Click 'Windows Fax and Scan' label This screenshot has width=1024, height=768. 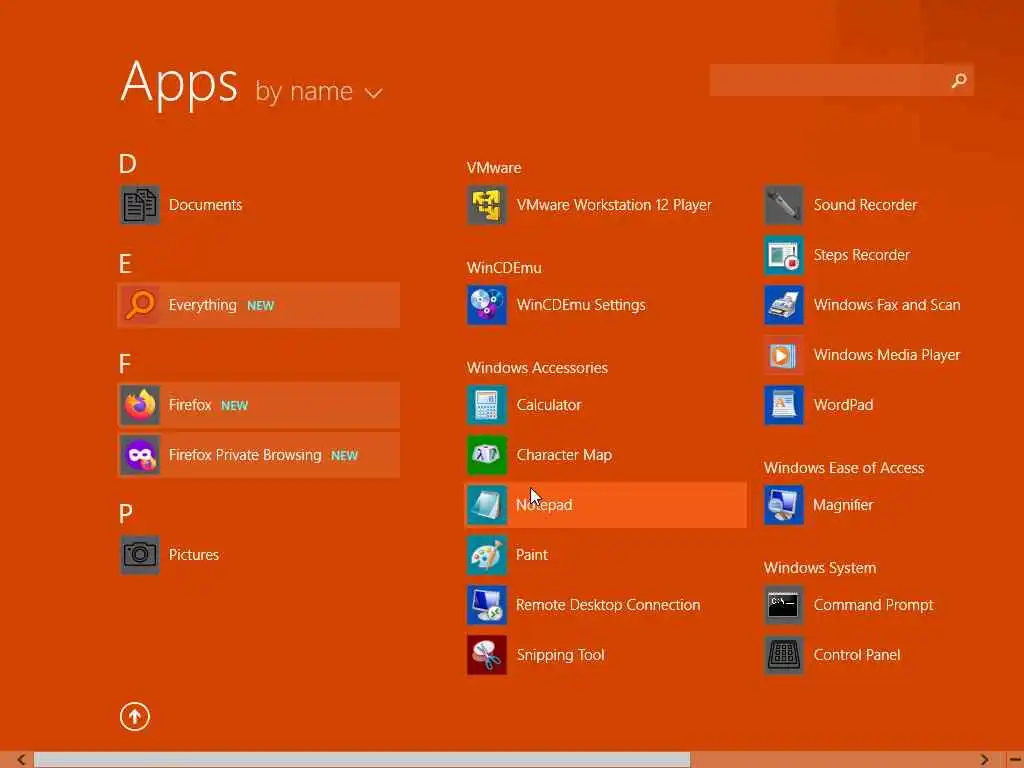pyautogui.click(x=886, y=305)
